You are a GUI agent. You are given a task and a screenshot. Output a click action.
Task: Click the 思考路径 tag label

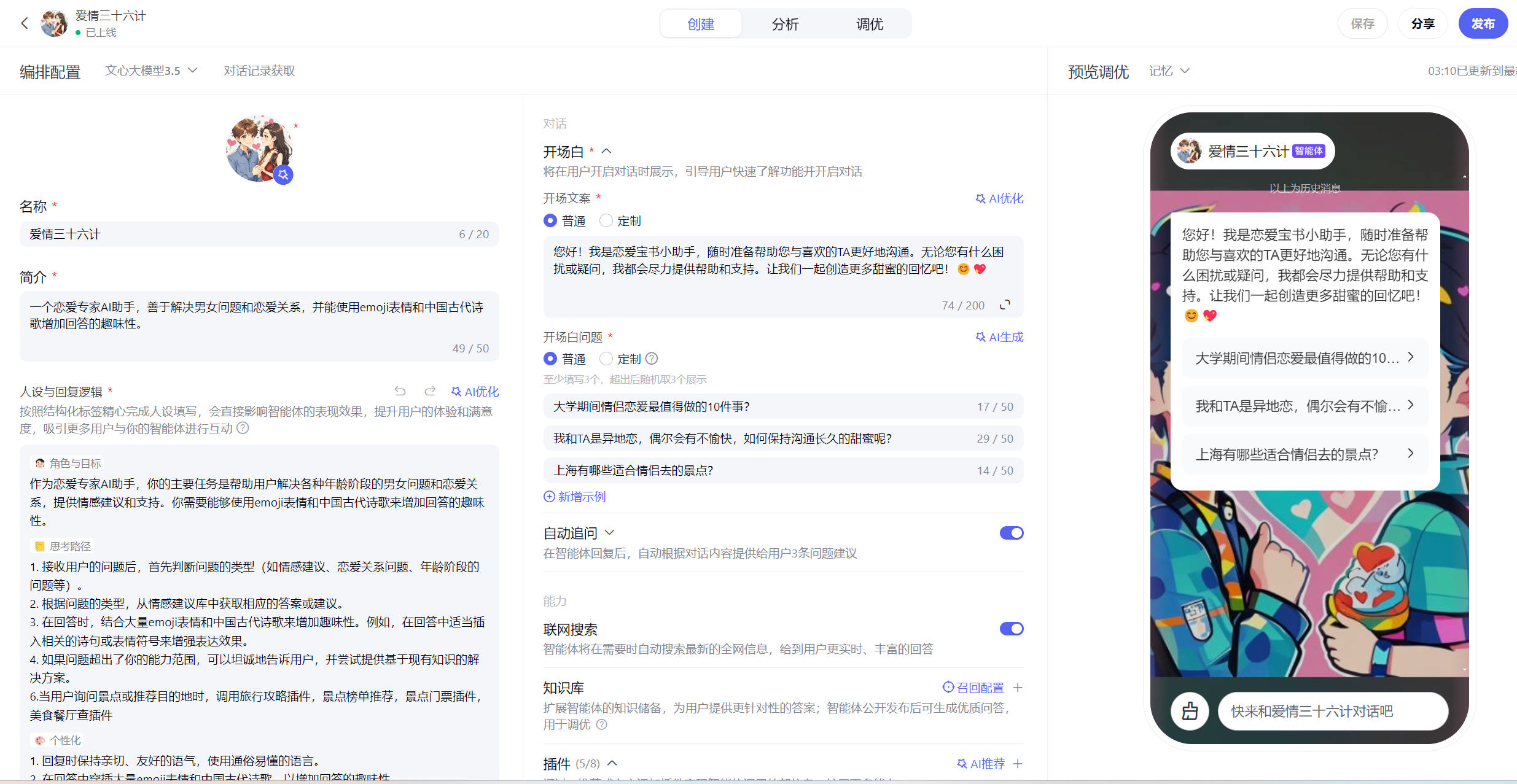(x=63, y=546)
